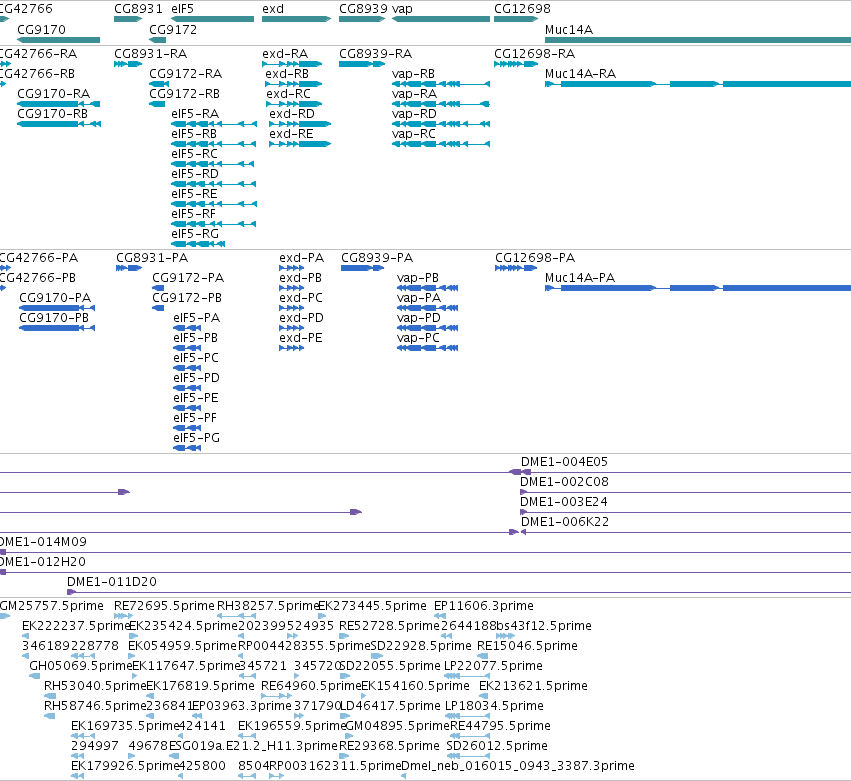Viewport: 851px width, 781px height.
Task: Select protein vap-PD label
Action: point(418,318)
